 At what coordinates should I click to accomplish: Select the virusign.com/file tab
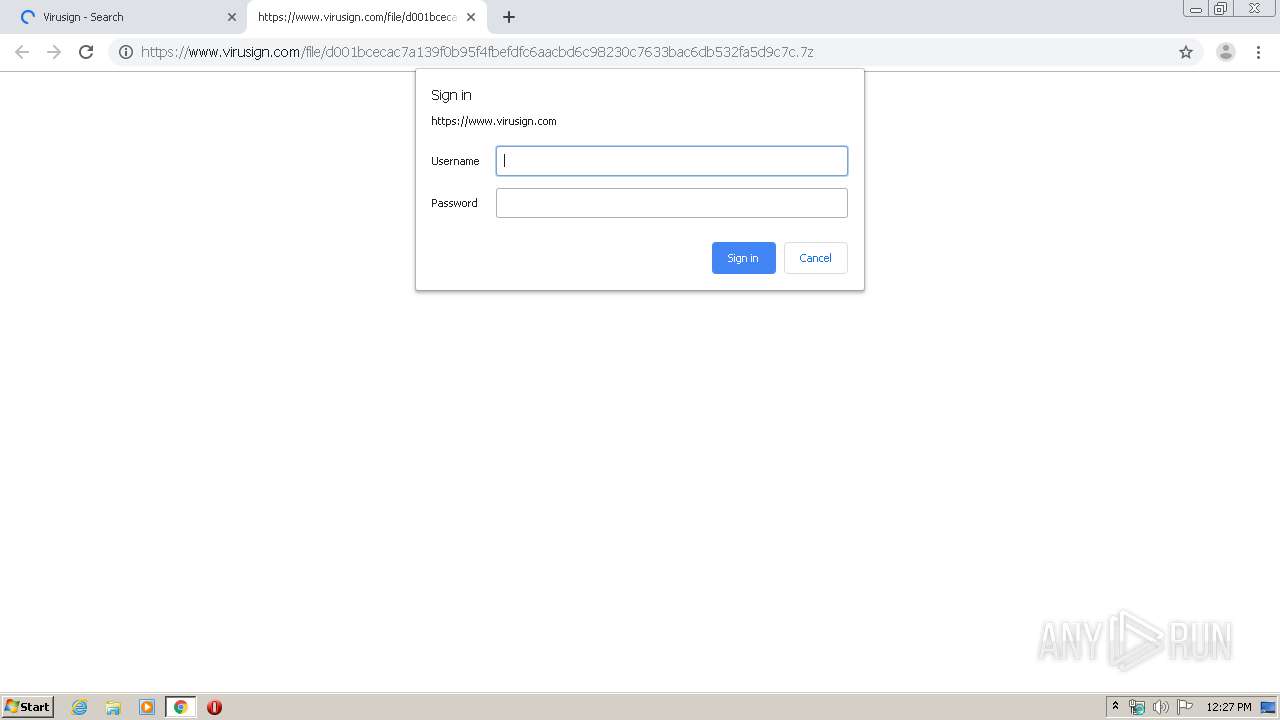click(366, 17)
